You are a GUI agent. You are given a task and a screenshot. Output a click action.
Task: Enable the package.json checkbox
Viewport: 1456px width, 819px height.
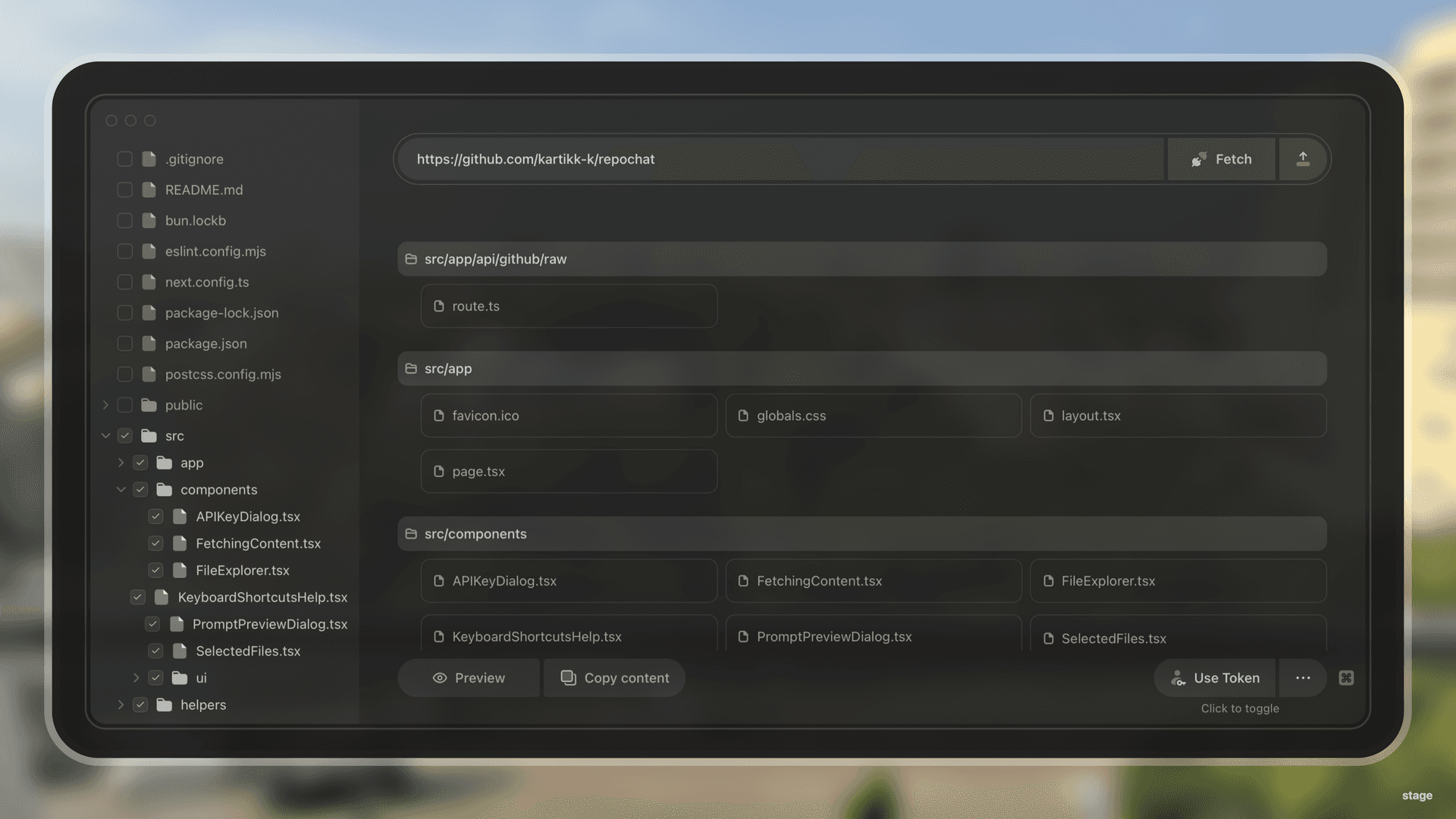(125, 344)
